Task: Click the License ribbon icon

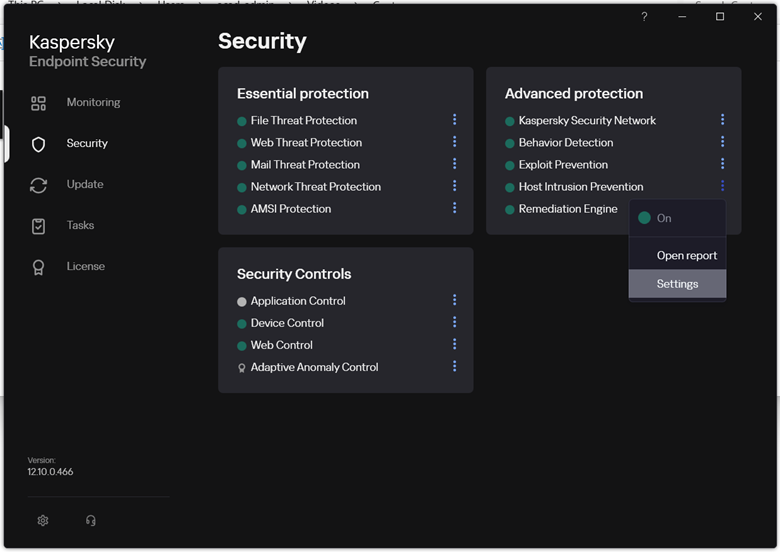Action: click(x=39, y=267)
